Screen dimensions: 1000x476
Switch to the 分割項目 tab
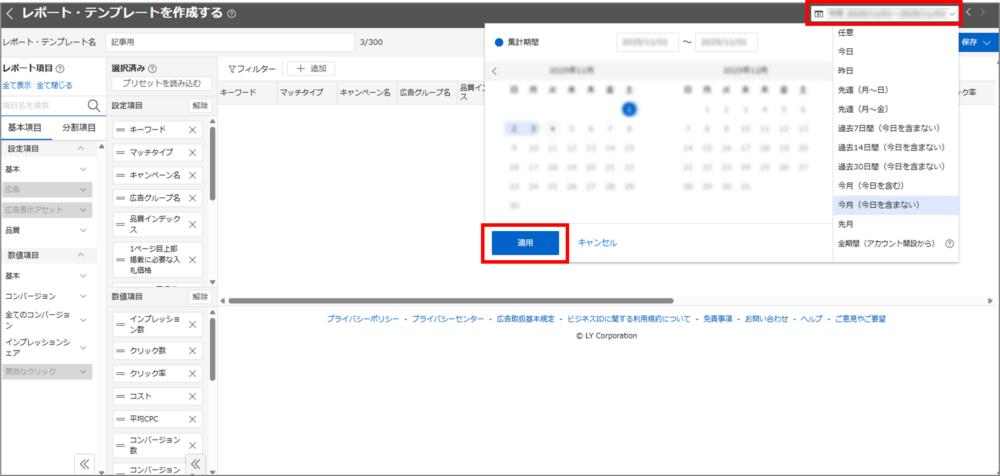click(x=79, y=128)
